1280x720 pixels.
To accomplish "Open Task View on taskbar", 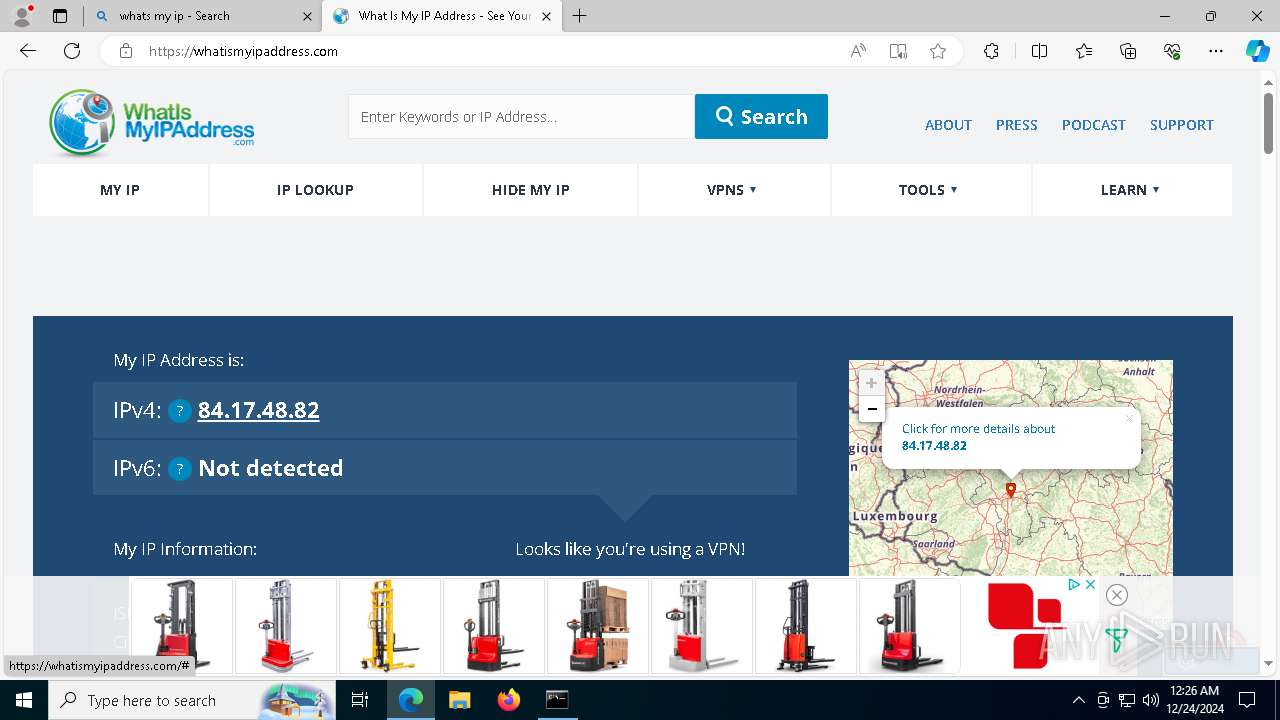I will (x=360, y=700).
